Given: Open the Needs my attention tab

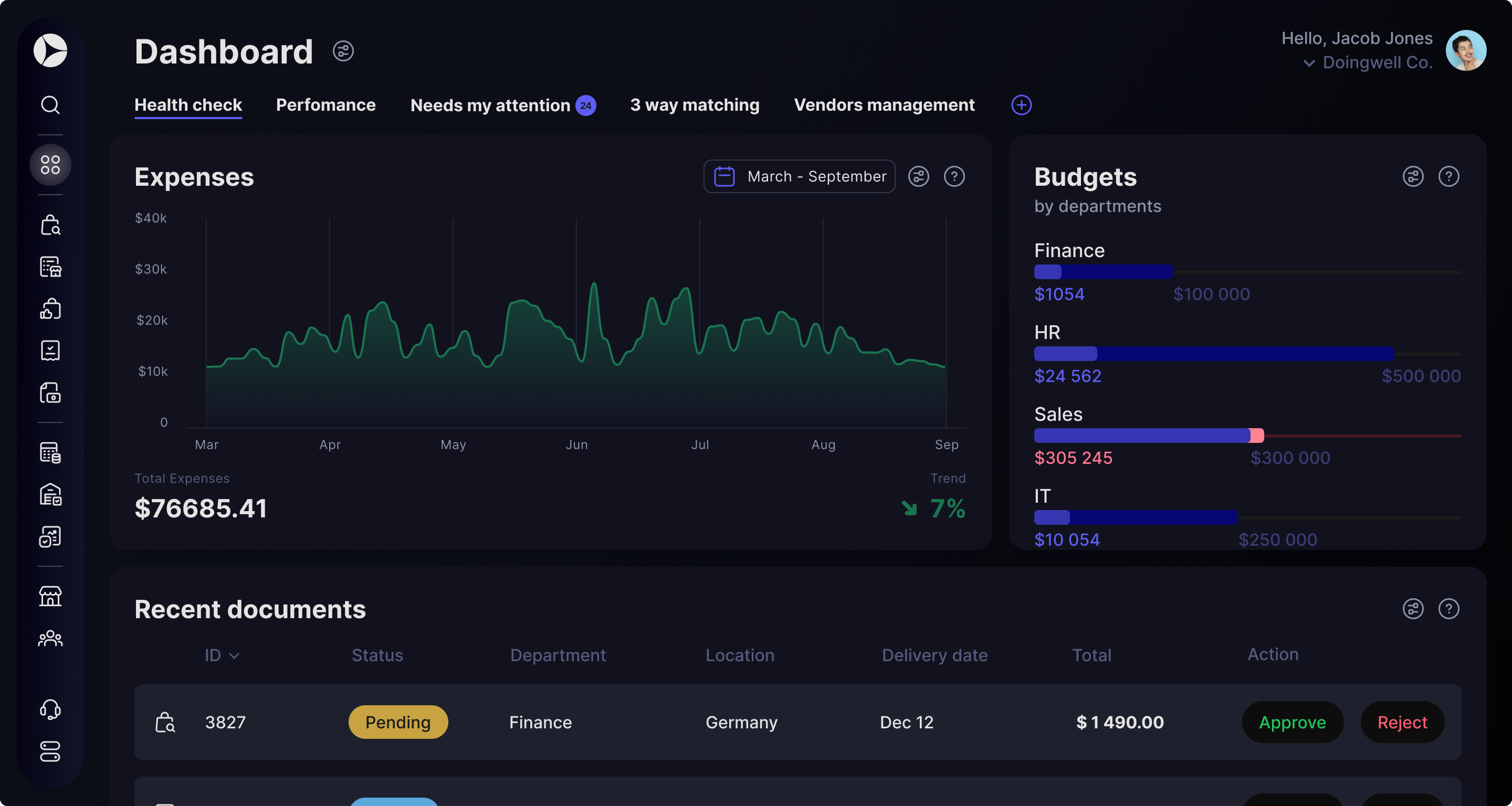Looking at the screenshot, I should [491, 105].
